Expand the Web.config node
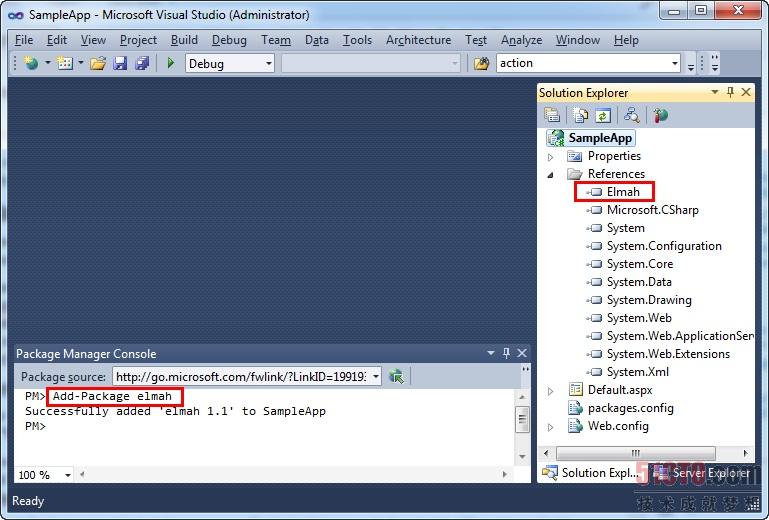This screenshot has width=769, height=520. [x=550, y=427]
